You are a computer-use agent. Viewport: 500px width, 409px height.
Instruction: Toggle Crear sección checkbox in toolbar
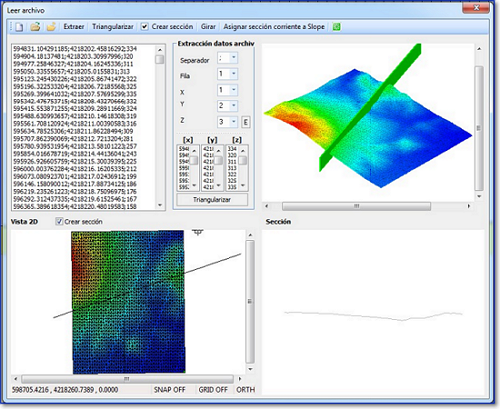pyautogui.click(x=144, y=27)
